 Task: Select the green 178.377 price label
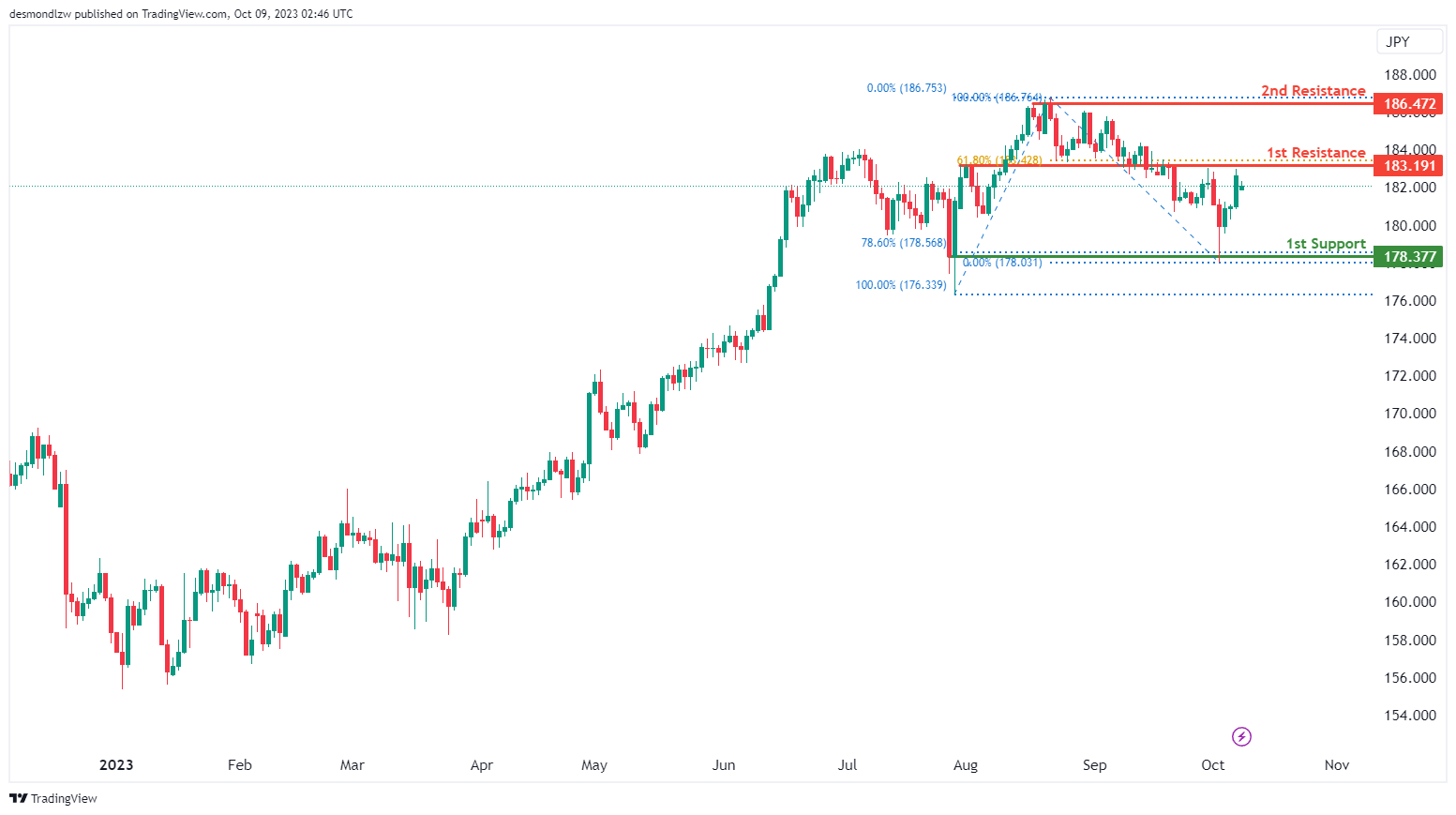tap(1408, 256)
